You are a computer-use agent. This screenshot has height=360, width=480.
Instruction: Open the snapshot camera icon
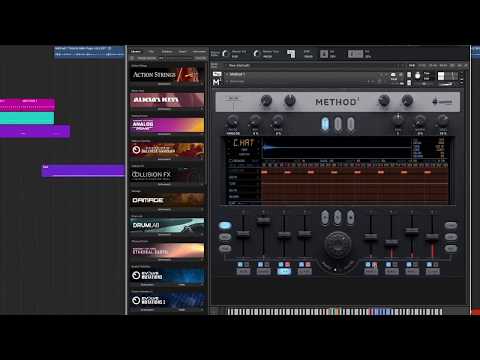pyautogui.click(x=394, y=74)
